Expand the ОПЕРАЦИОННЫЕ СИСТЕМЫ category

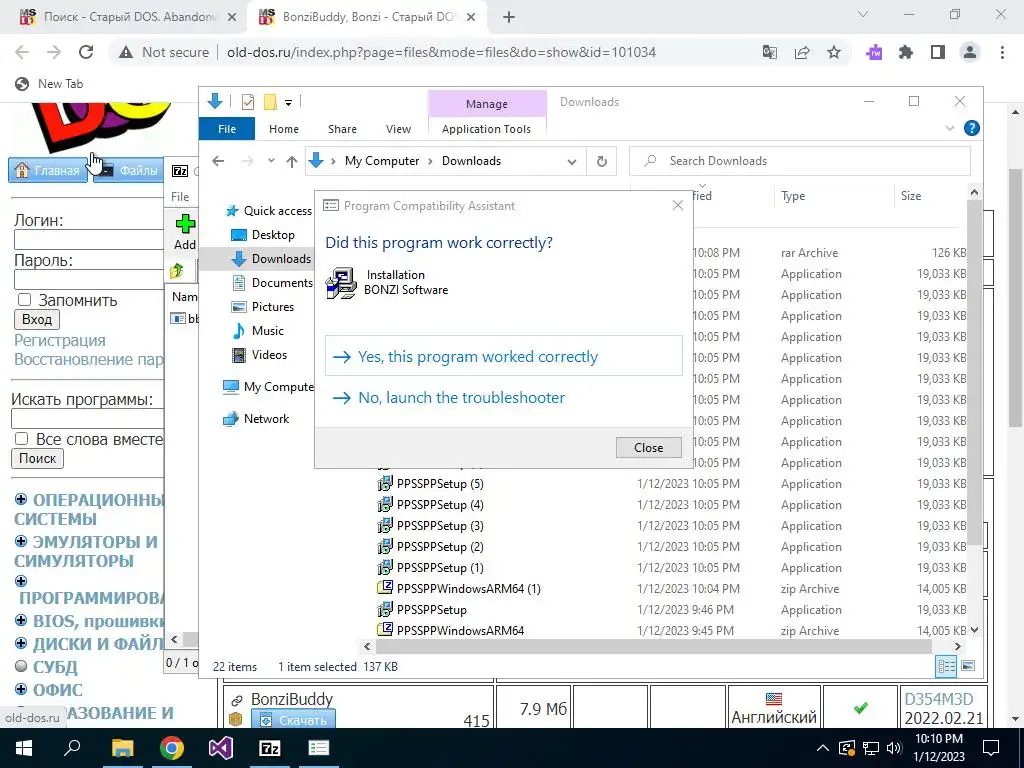(21, 500)
